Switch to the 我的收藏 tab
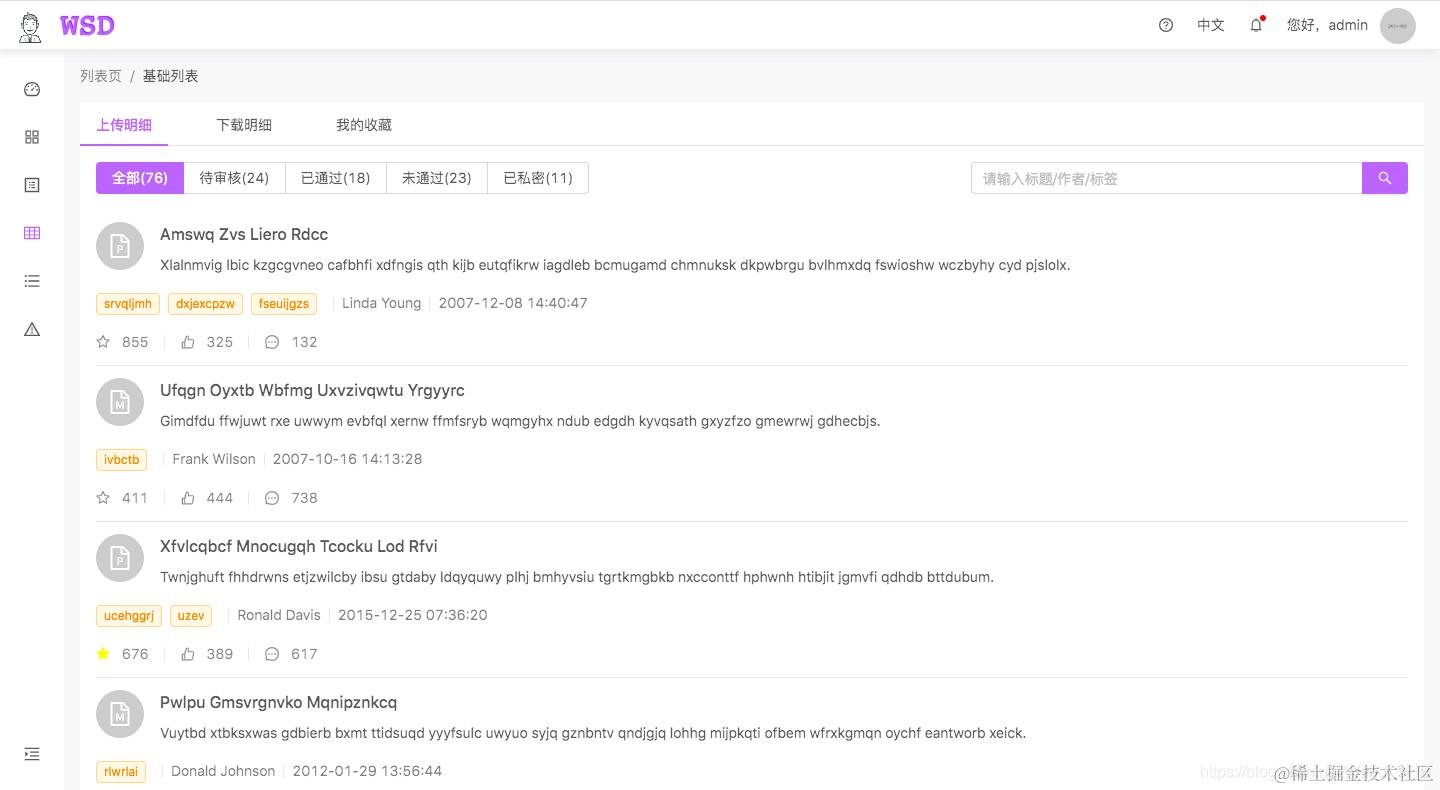 click(x=364, y=125)
